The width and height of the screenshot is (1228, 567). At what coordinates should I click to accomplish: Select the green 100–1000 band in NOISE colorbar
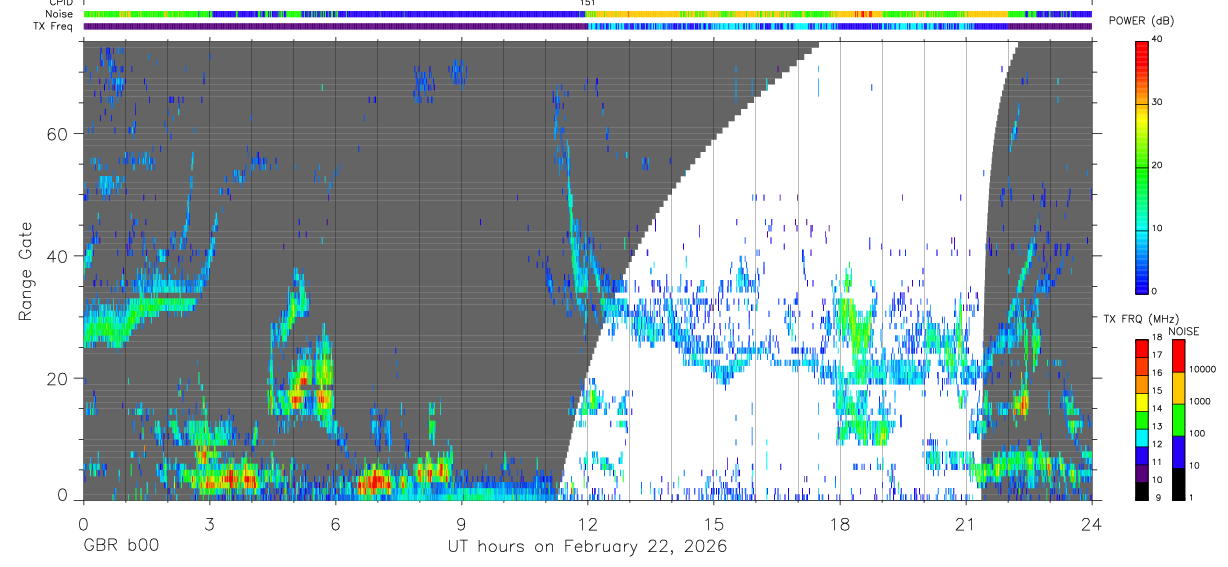coord(1178,419)
